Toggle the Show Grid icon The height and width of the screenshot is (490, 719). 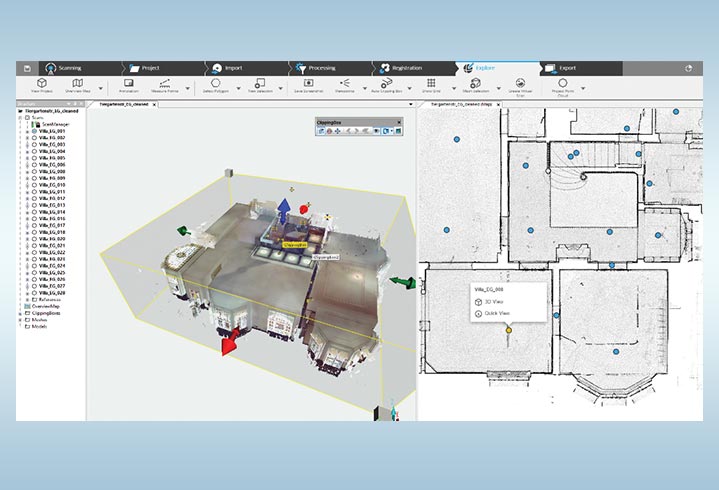(x=431, y=84)
